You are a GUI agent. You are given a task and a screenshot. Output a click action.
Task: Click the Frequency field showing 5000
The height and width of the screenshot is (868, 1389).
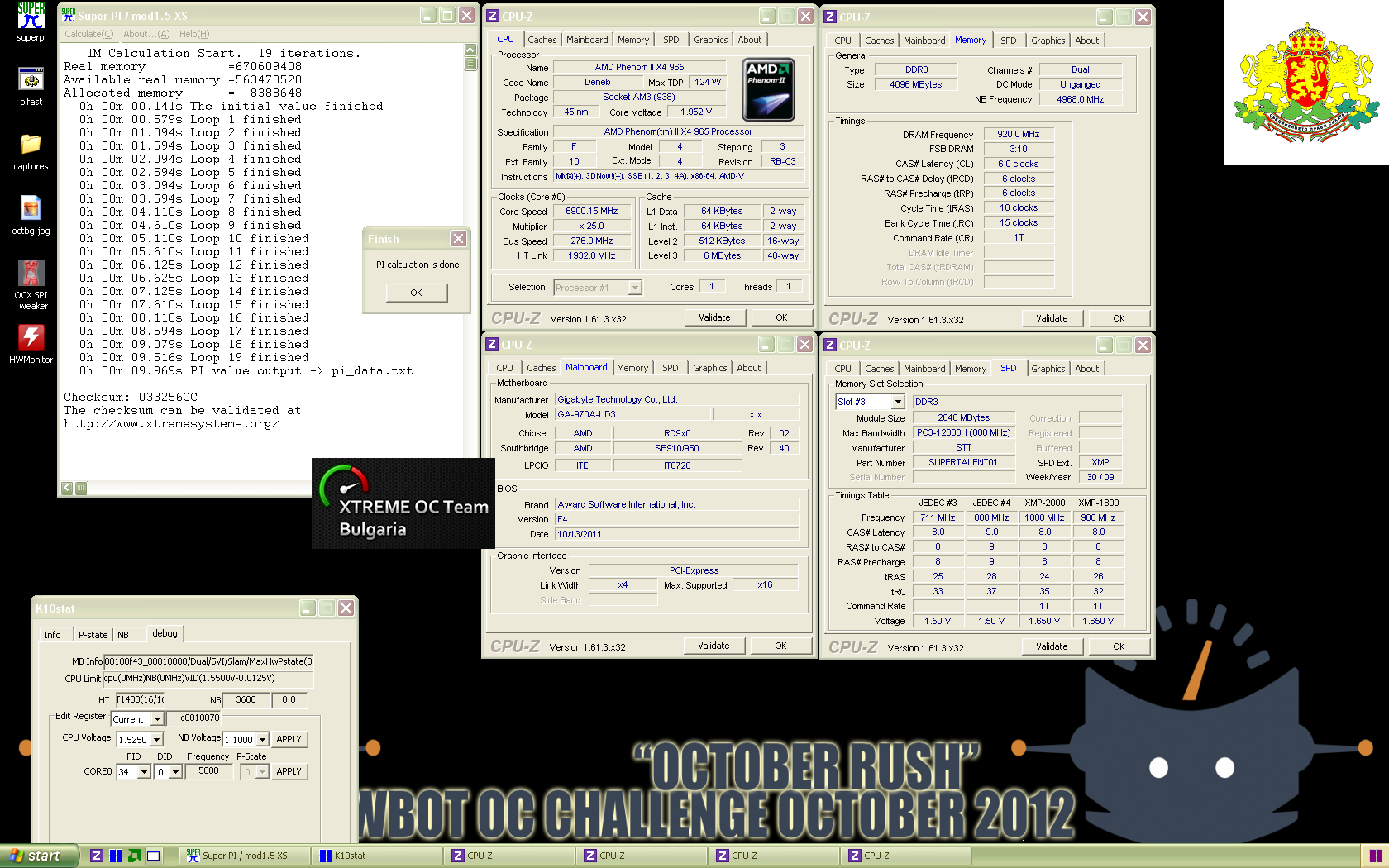coord(208,771)
